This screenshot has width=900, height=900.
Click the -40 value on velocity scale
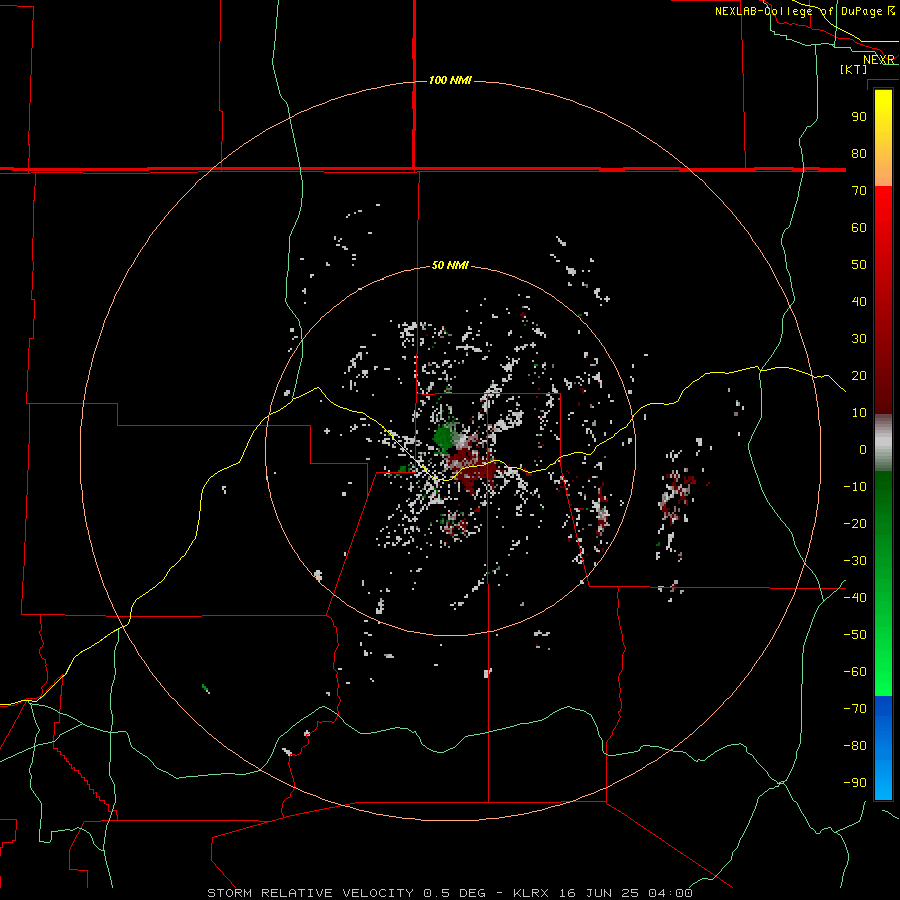[855, 598]
